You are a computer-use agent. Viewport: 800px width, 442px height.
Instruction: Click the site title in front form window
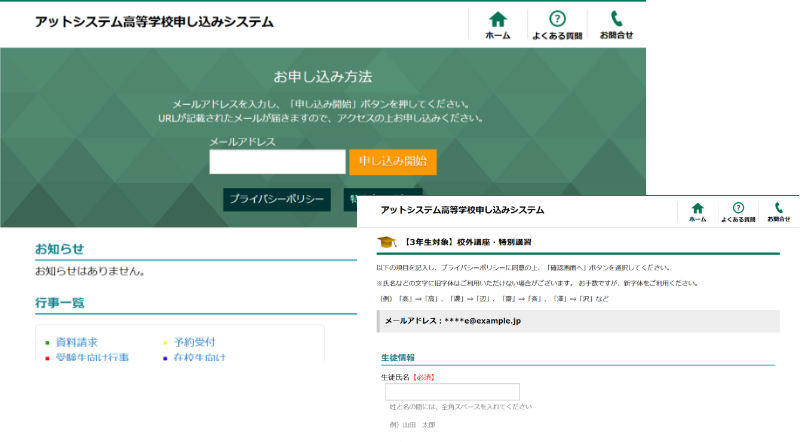462,210
